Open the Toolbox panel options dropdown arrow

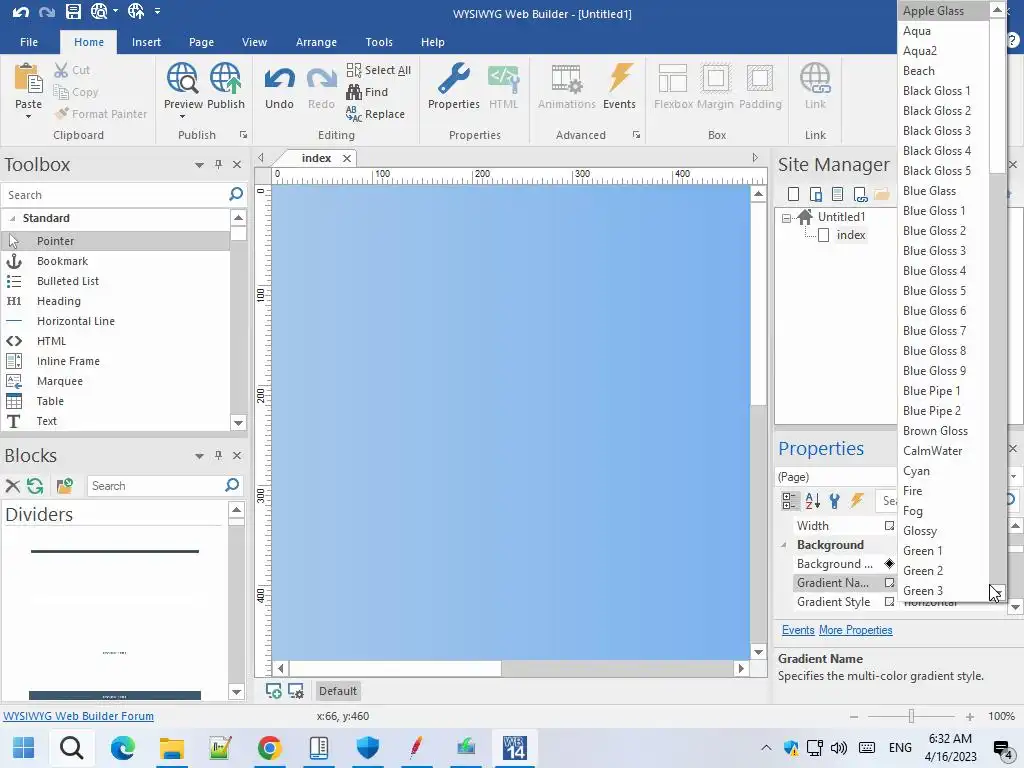pos(199,165)
